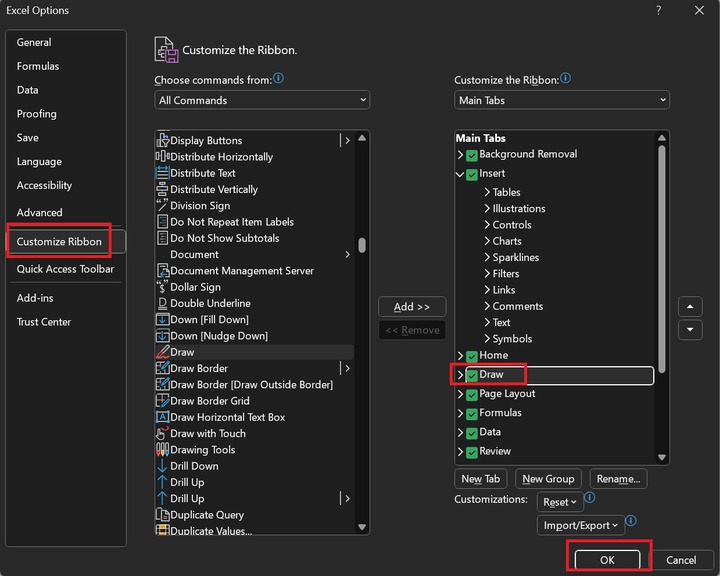This screenshot has height=576, width=720.
Task: Switch to the Formulas options category
Action: coord(38,66)
